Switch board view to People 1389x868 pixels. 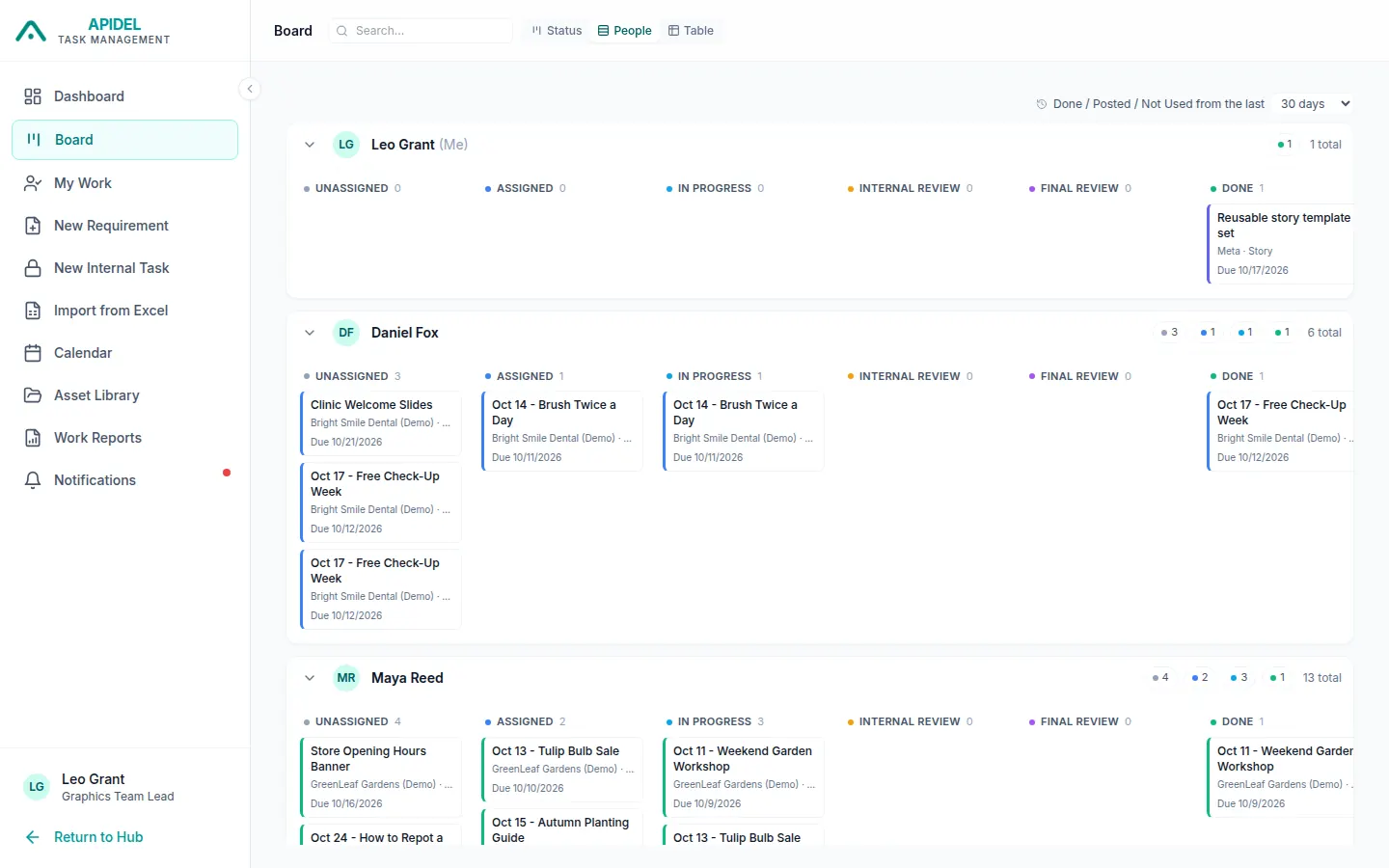[x=624, y=31]
